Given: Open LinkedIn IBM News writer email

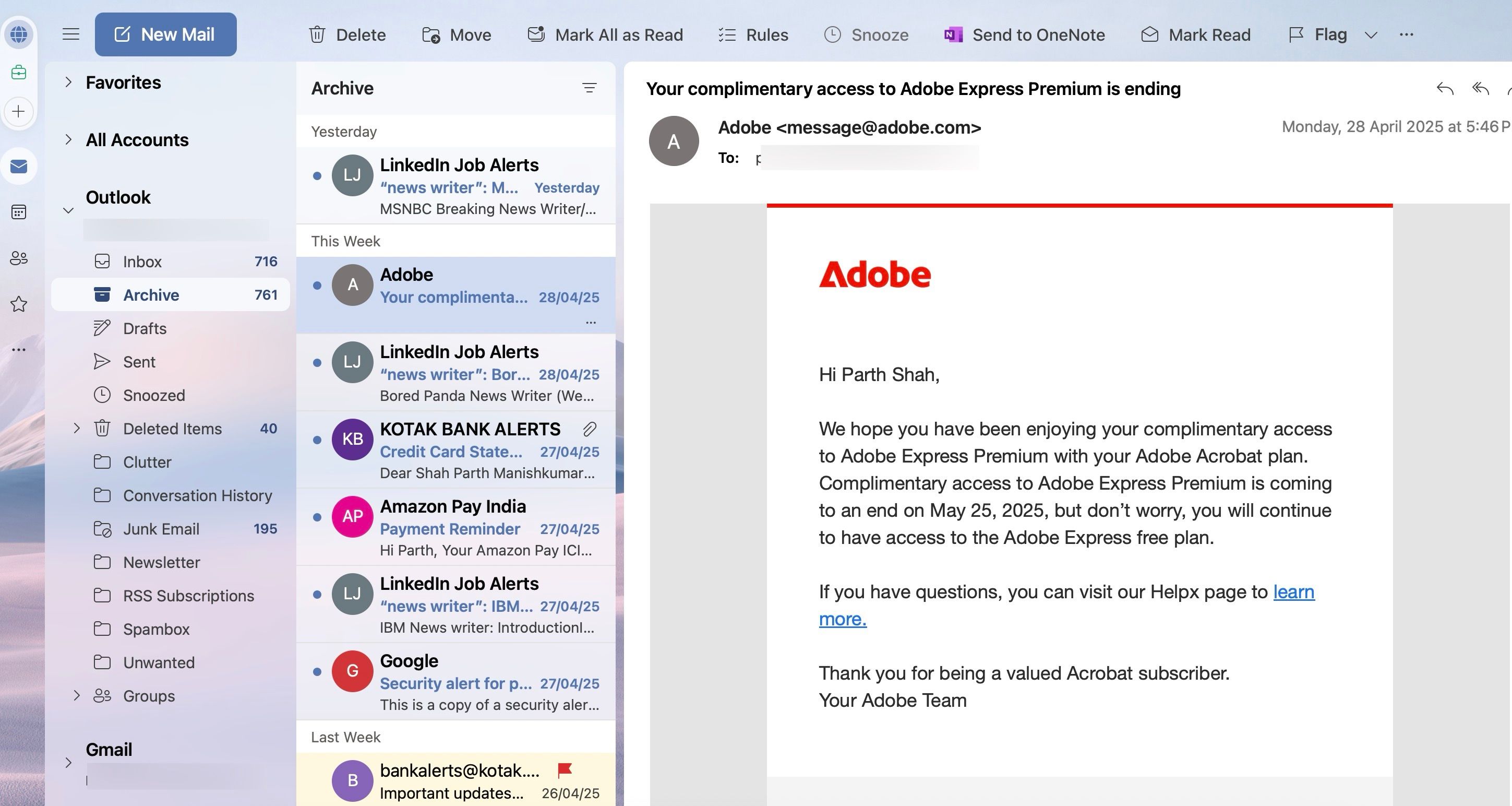Looking at the screenshot, I should (456, 604).
